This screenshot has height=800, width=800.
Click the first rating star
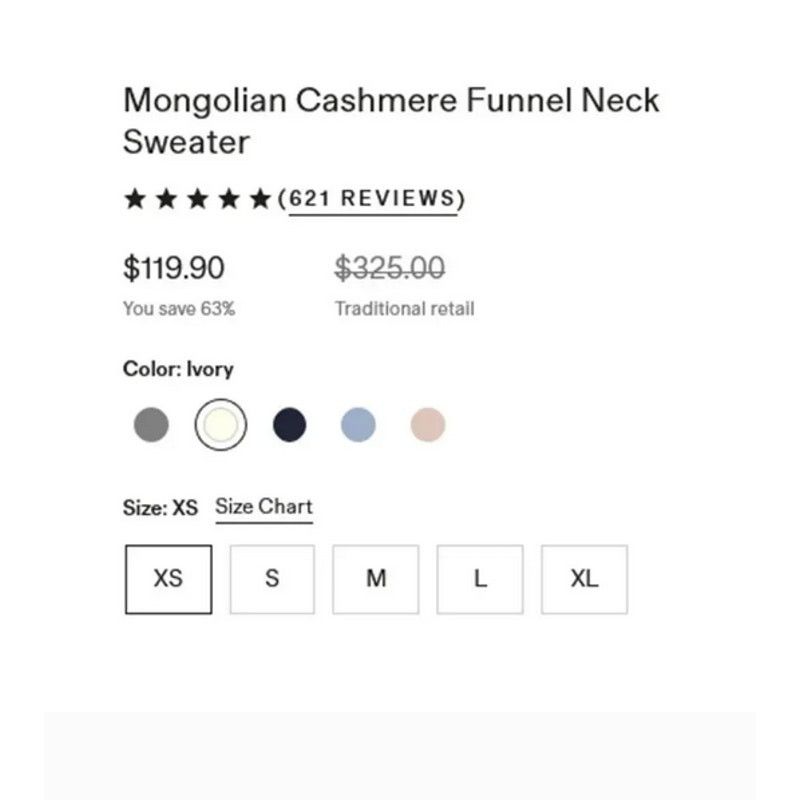(135, 198)
